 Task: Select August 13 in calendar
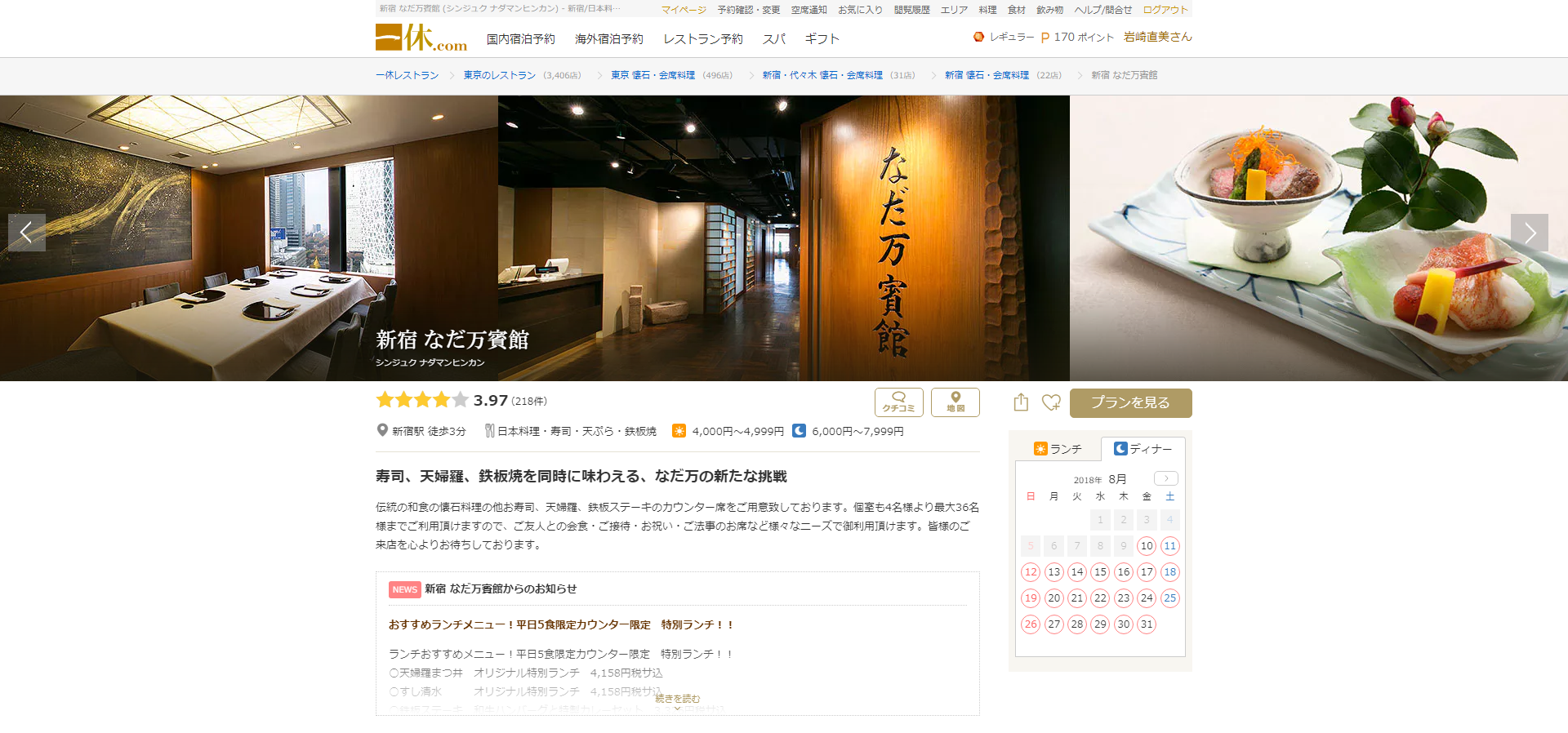(x=1054, y=572)
